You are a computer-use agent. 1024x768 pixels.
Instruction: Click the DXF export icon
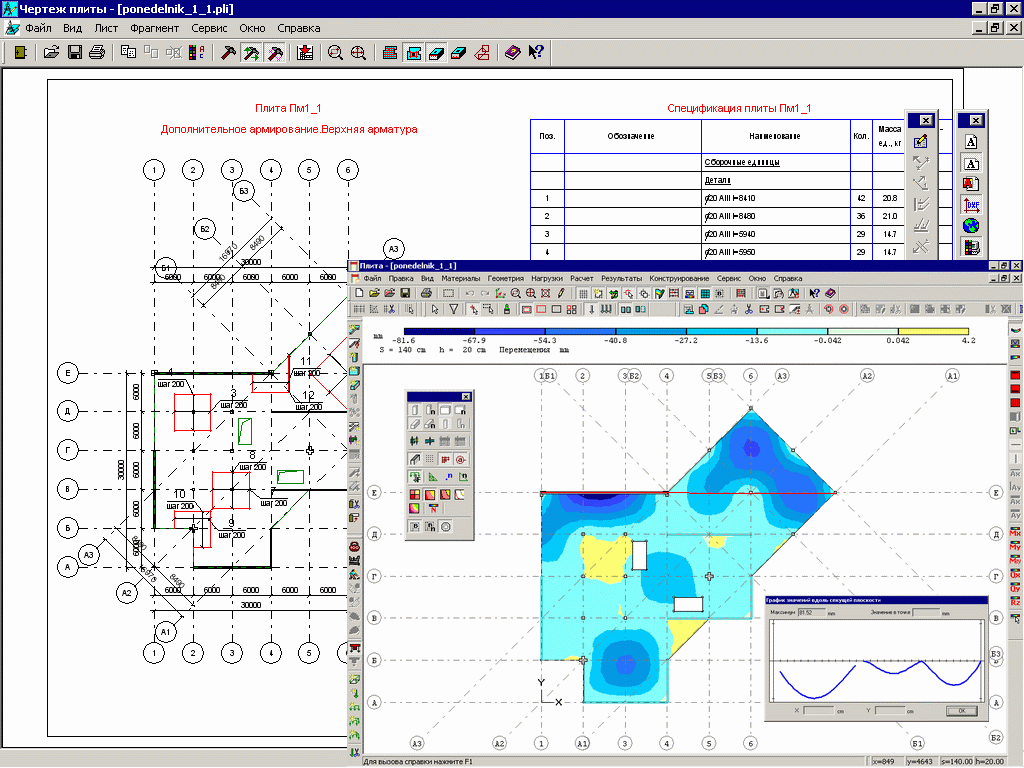[971, 205]
